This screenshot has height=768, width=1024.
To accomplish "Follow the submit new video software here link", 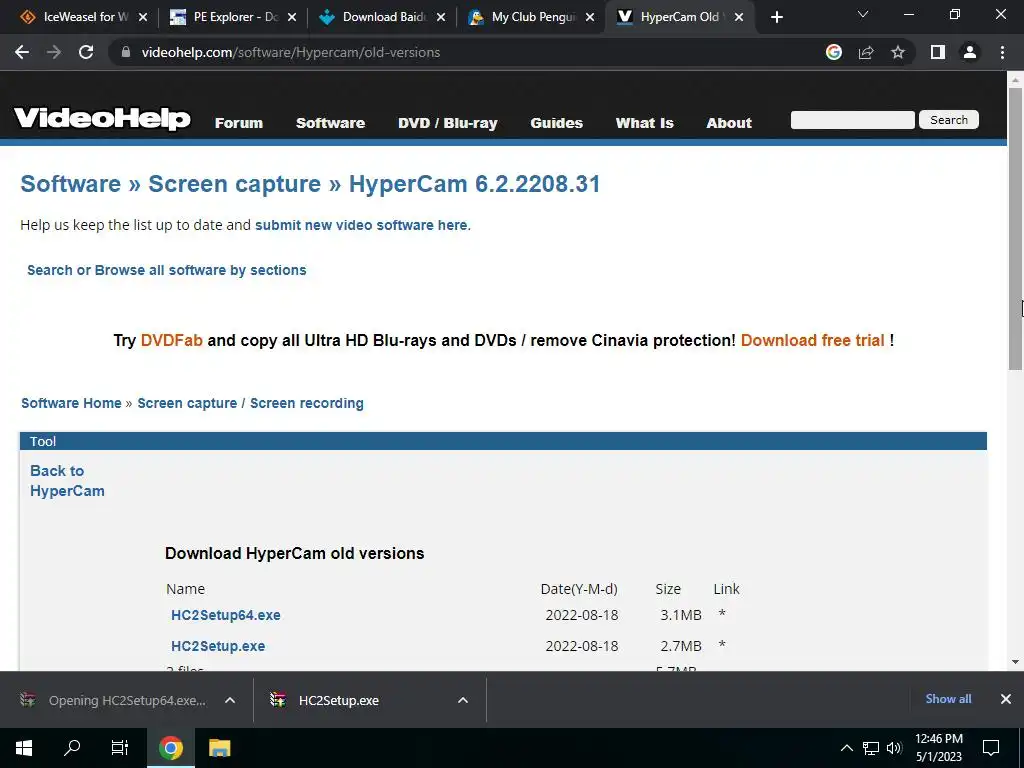I will [361, 225].
